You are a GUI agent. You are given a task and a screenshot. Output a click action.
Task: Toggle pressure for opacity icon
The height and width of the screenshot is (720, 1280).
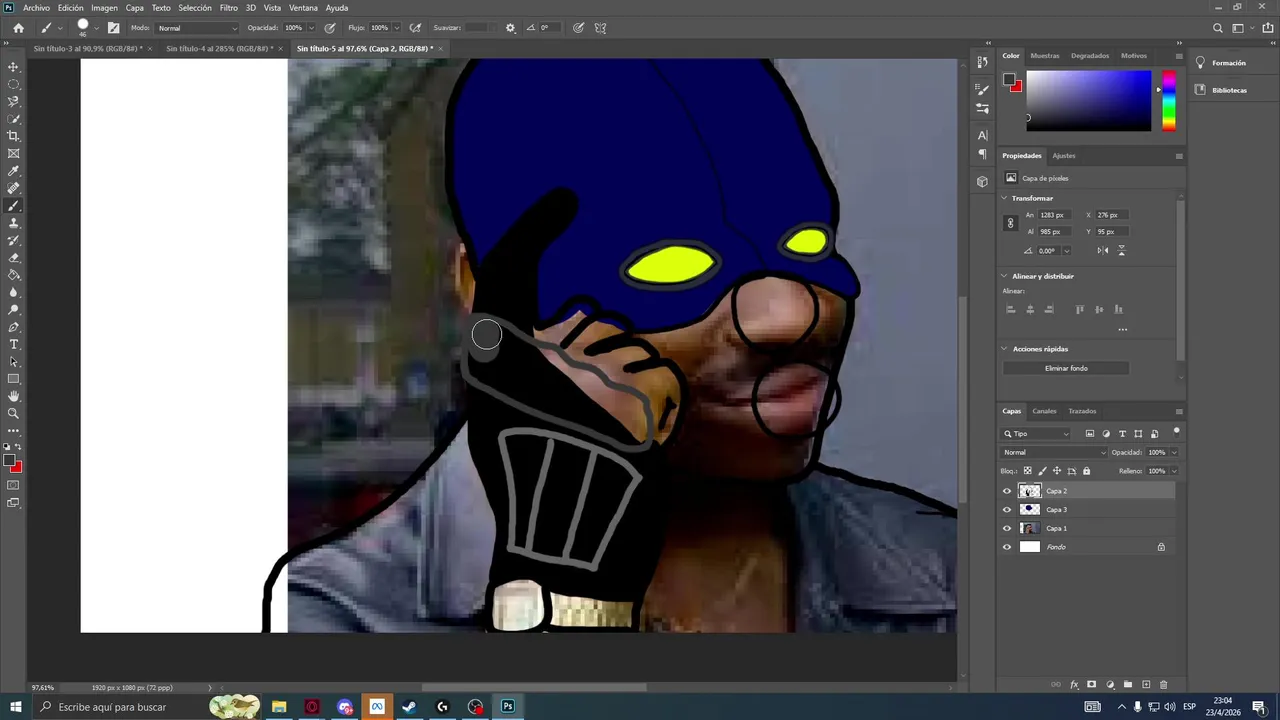[x=330, y=28]
